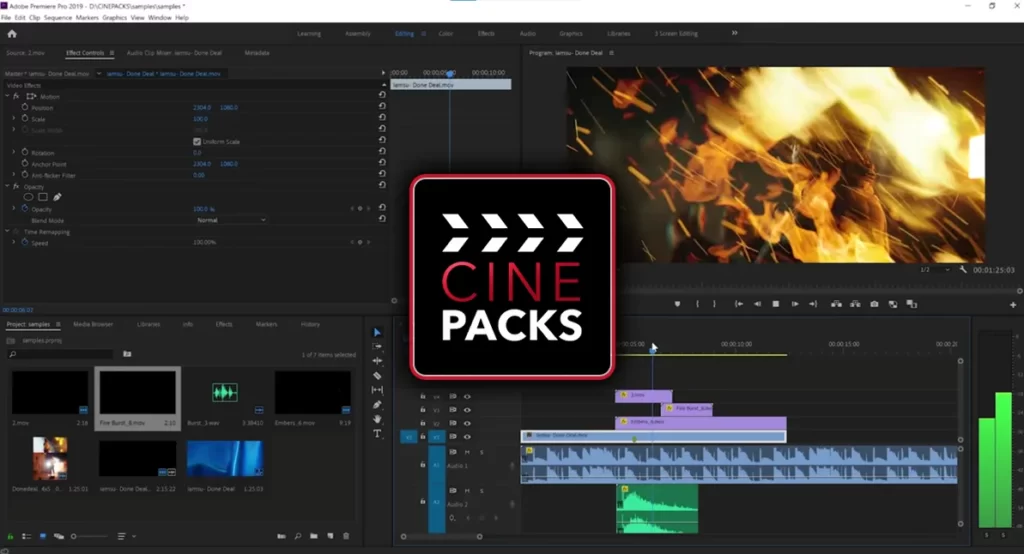1024x554 pixels.
Task: Open the playback resolution 1/2 dropdown
Action: click(x=935, y=270)
